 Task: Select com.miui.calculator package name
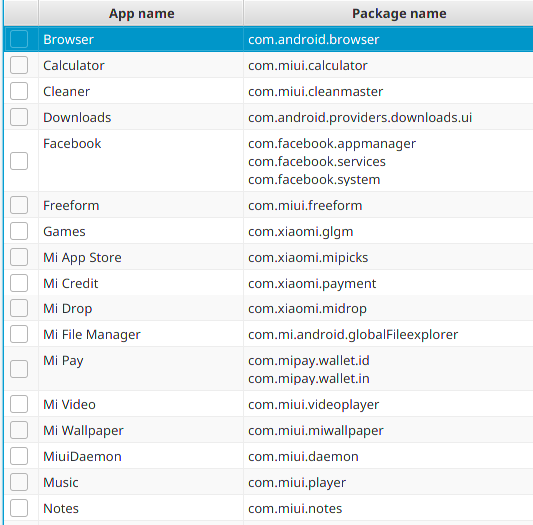pyautogui.click(x=308, y=65)
